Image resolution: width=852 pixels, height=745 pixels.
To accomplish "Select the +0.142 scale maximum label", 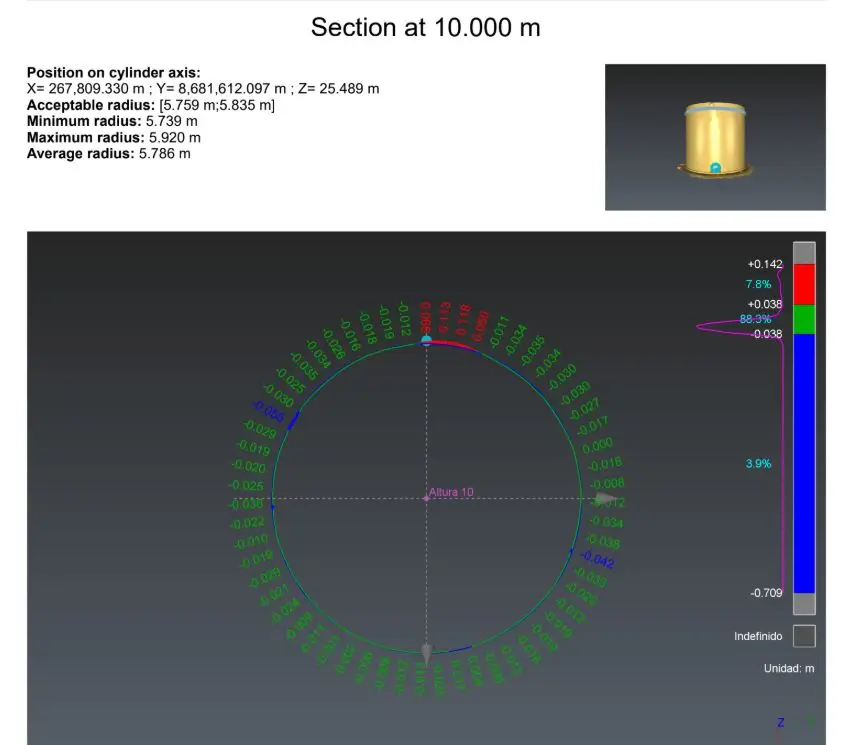I will [764, 264].
